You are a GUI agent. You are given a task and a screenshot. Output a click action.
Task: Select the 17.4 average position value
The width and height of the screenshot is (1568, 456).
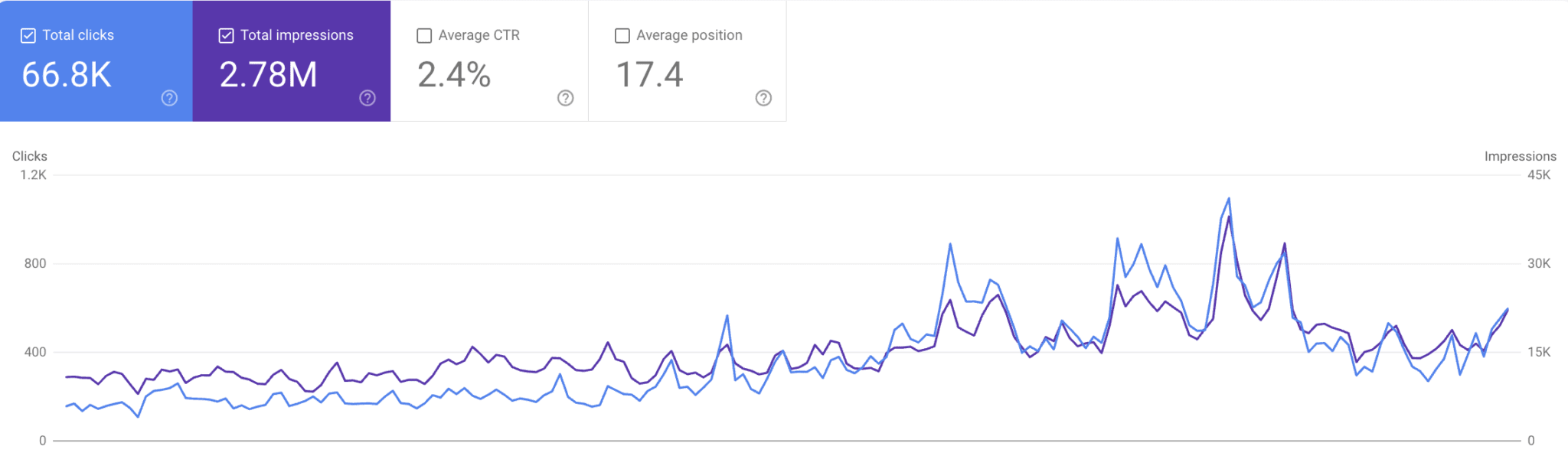point(649,75)
